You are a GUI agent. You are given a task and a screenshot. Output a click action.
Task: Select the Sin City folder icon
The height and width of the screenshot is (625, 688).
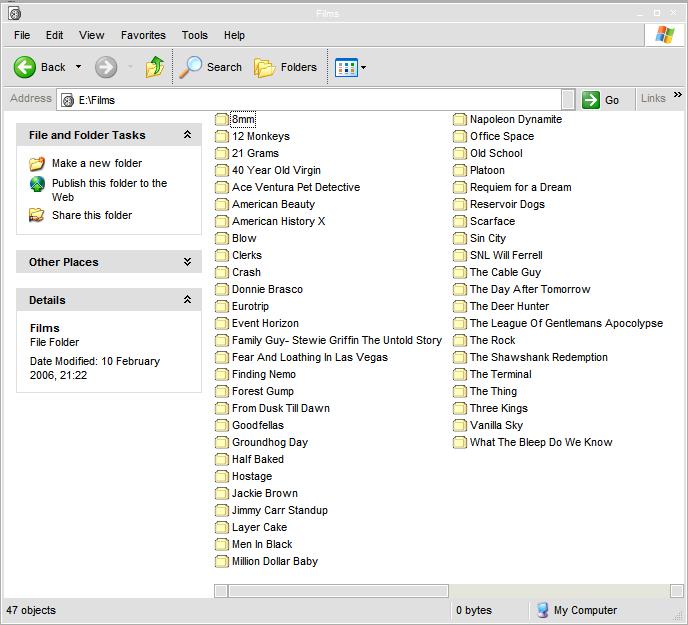(x=460, y=238)
